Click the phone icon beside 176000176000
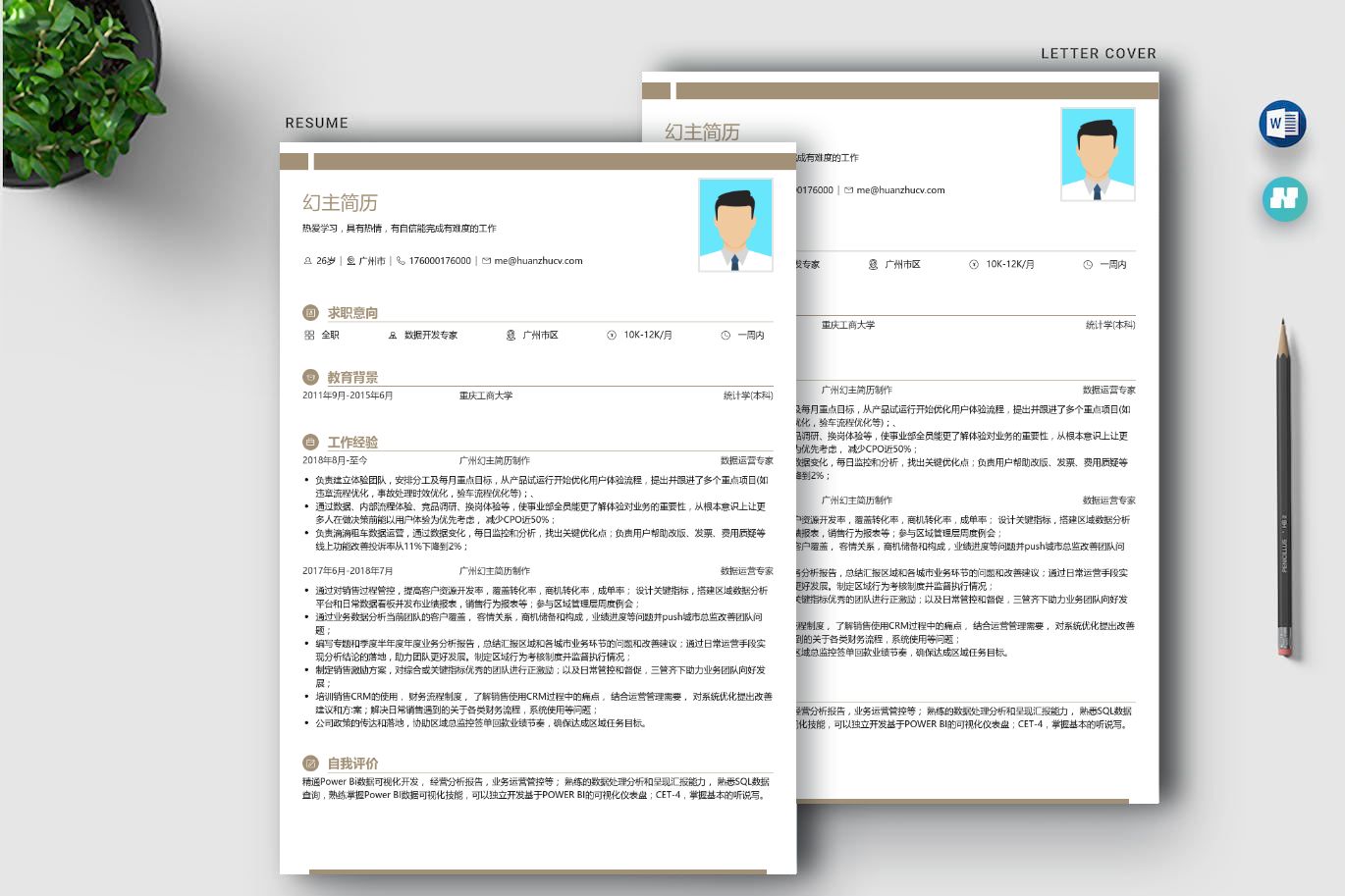 coord(401,261)
